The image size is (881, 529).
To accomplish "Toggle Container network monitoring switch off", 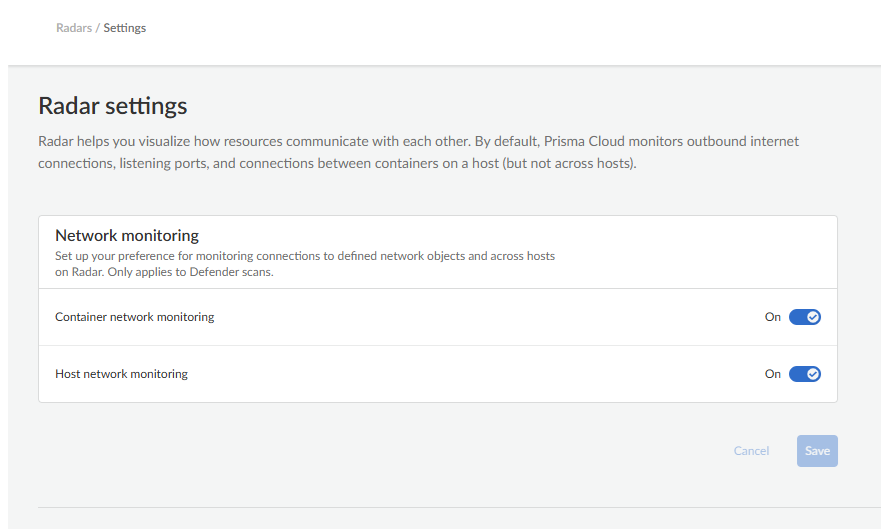I will (x=805, y=317).
